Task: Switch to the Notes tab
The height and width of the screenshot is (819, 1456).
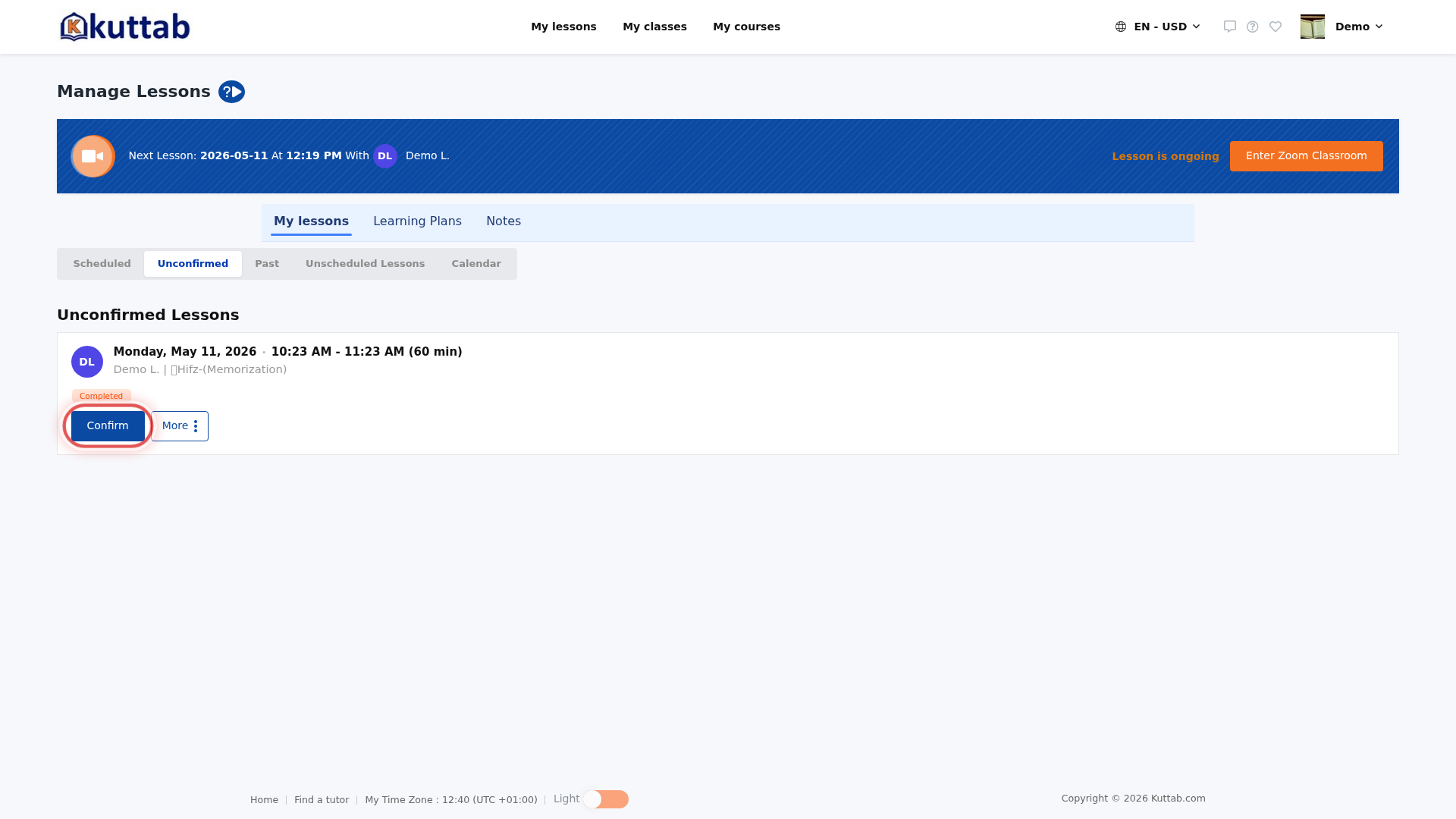Action: click(x=504, y=221)
